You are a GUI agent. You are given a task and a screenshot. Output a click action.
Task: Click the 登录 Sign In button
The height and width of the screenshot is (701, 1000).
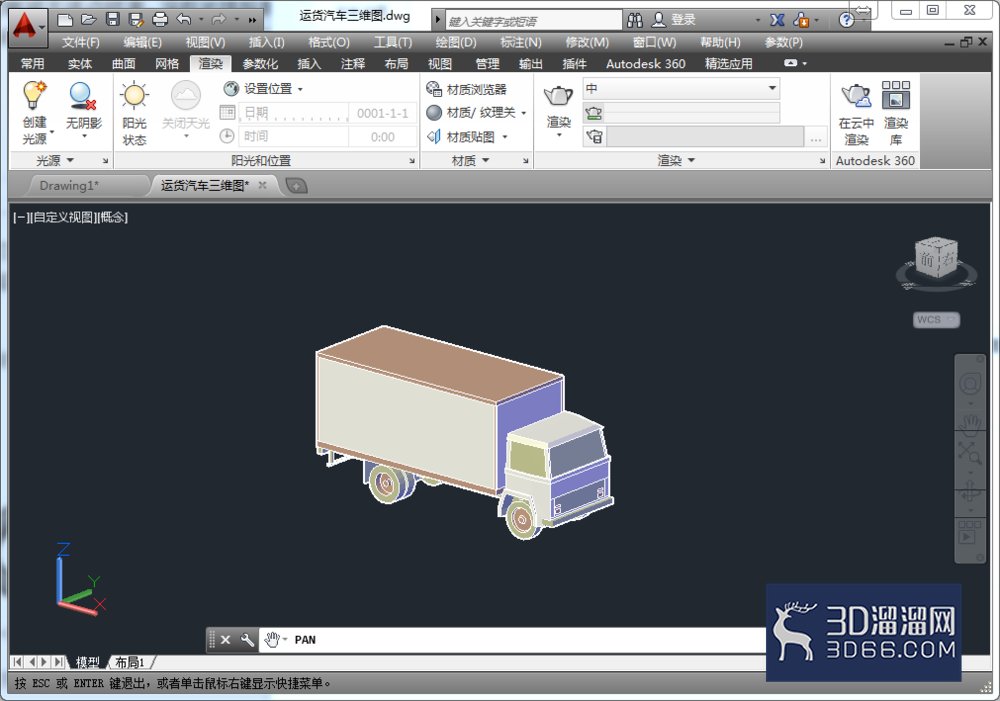(x=674, y=20)
